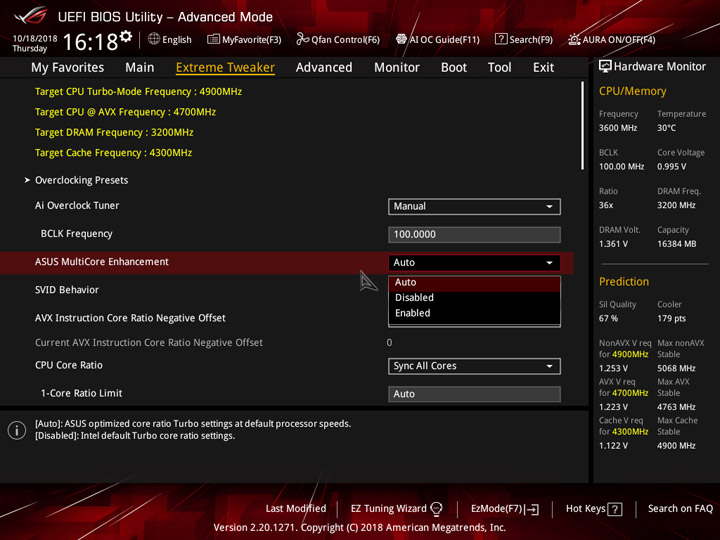The width and height of the screenshot is (720, 540).
Task: Click the Hot Keys question mark icon
Action: pos(615,509)
